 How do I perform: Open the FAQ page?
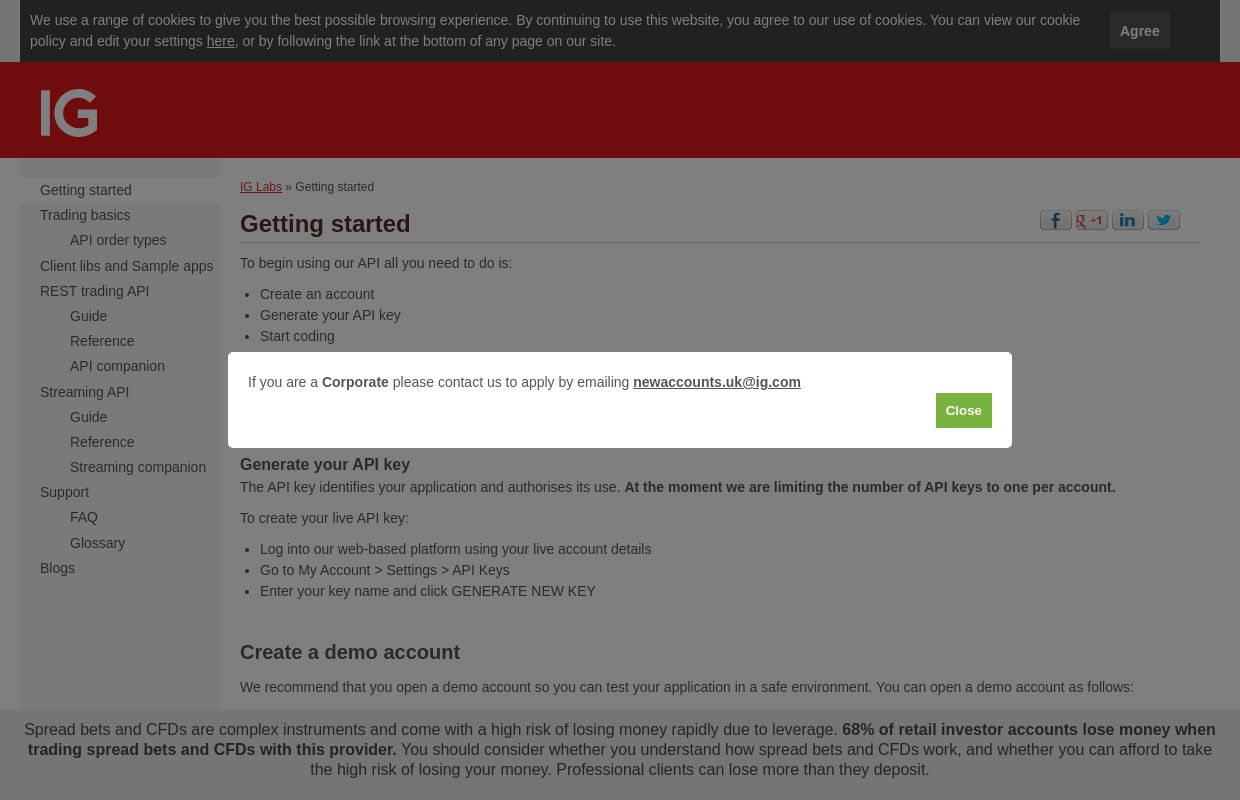84,517
